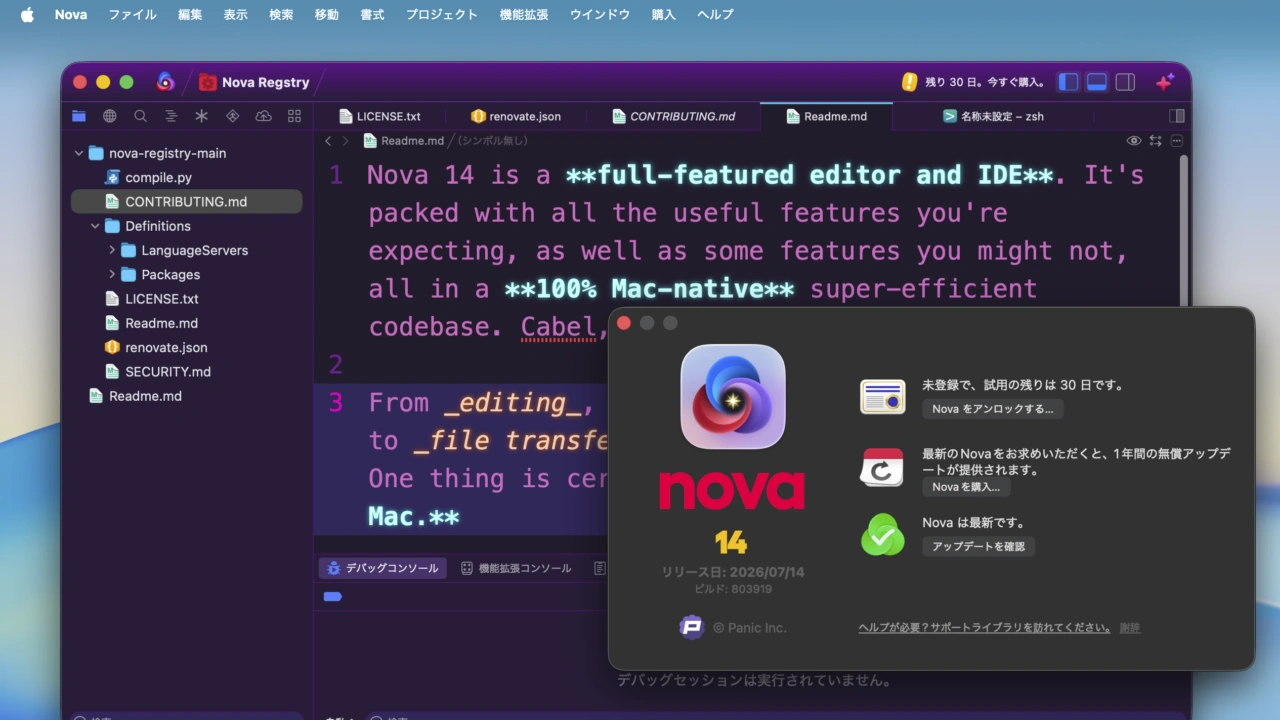
Task: Click the Panic Inc. logo in About window
Action: (x=691, y=627)
